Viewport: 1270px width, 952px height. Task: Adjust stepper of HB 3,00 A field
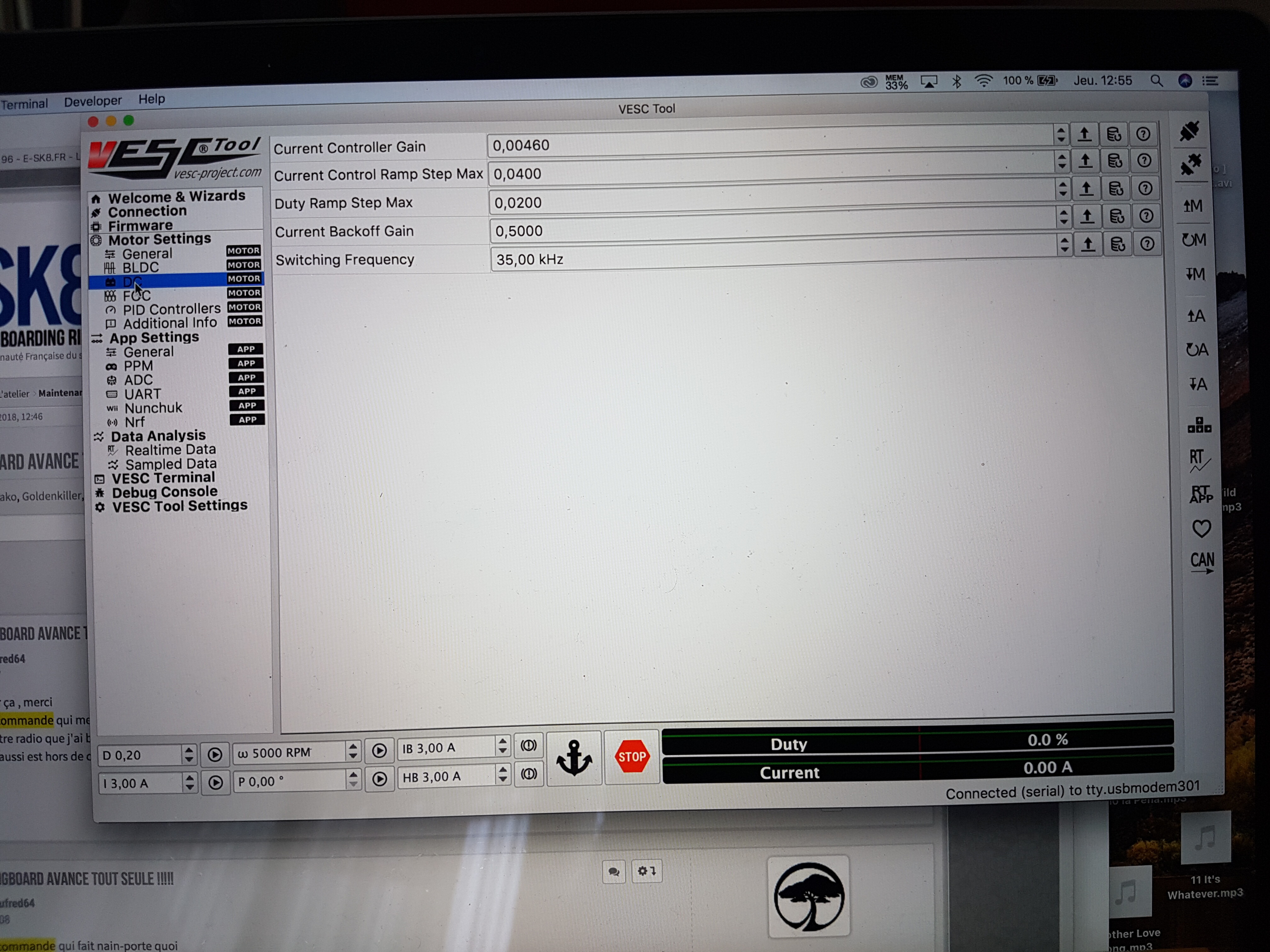pyautogui.click(x=503, y=775)
